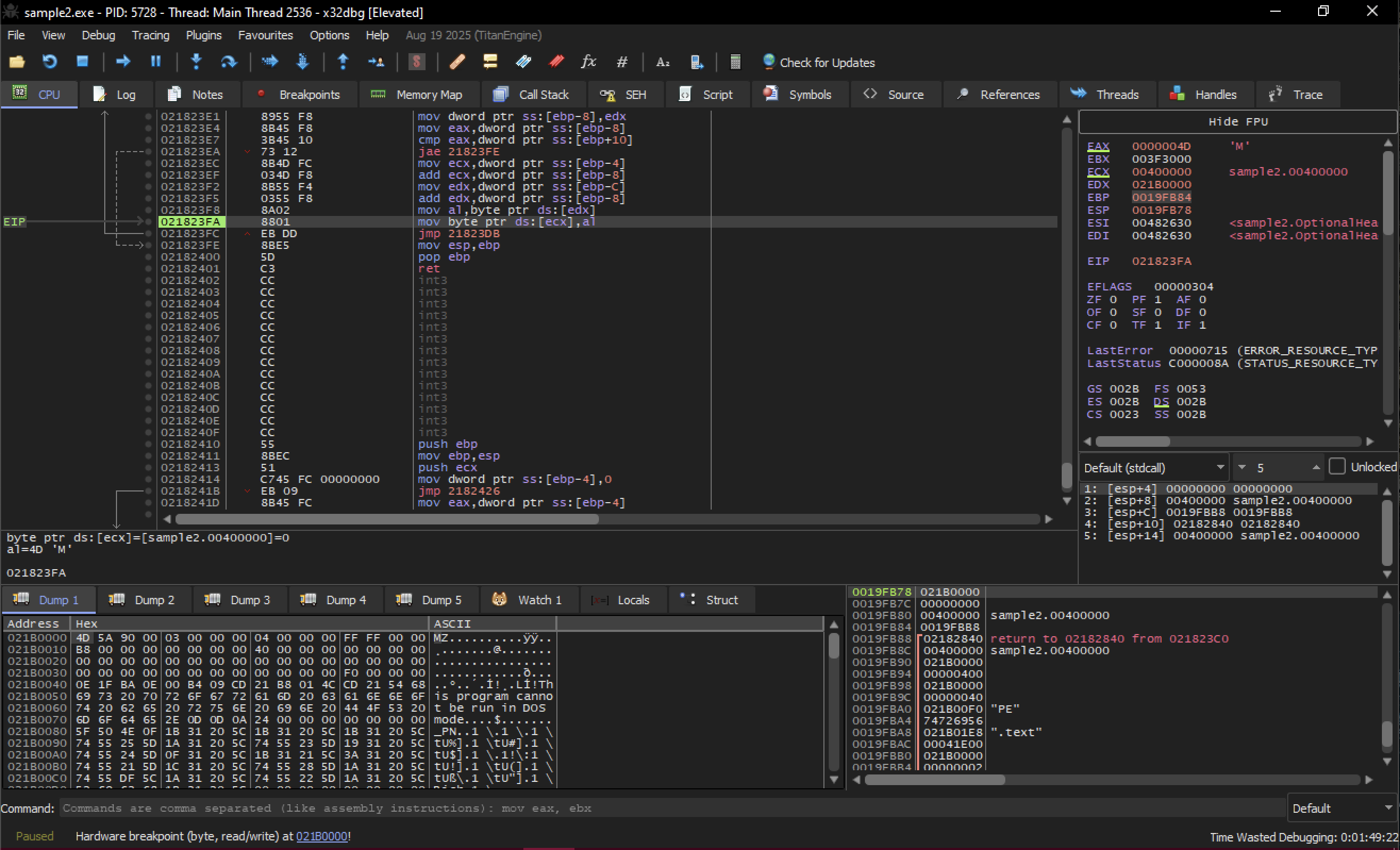The image size is (1400, 850).
Task: Open the Favourites menu
Action: coord(265,35)
